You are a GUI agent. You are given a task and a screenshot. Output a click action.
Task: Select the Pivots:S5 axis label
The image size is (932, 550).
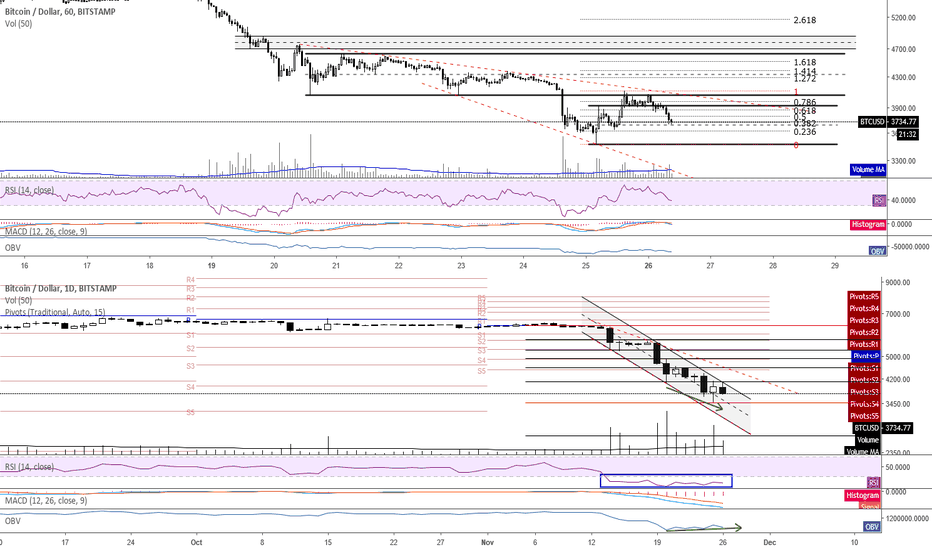(x=864, y=416)
